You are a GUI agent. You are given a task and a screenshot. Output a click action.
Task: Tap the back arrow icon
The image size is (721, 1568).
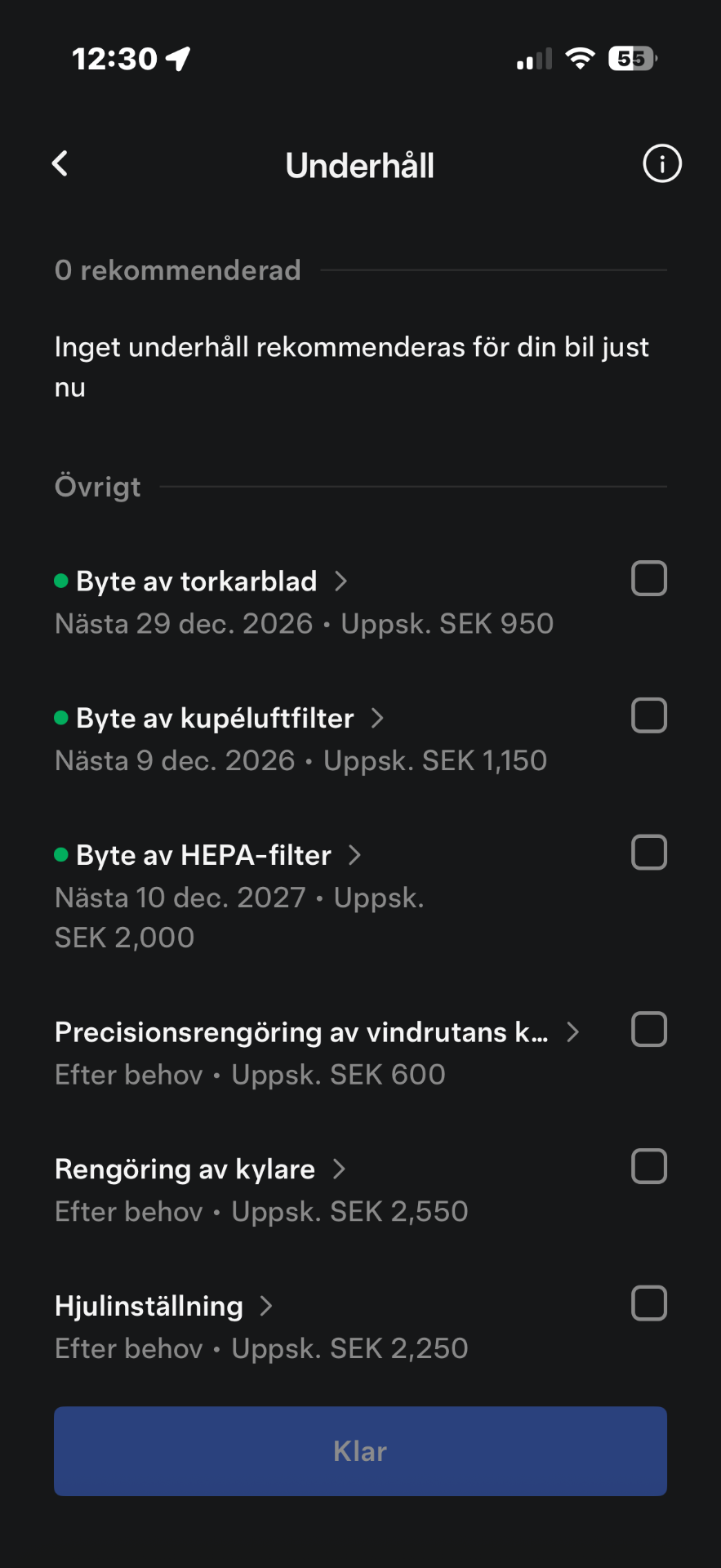pyautogui.click(x=60, y=164)
